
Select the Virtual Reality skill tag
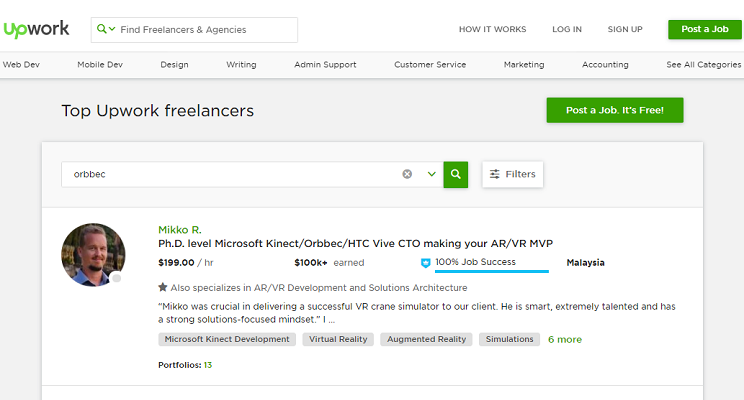click(x=338, y=339)
